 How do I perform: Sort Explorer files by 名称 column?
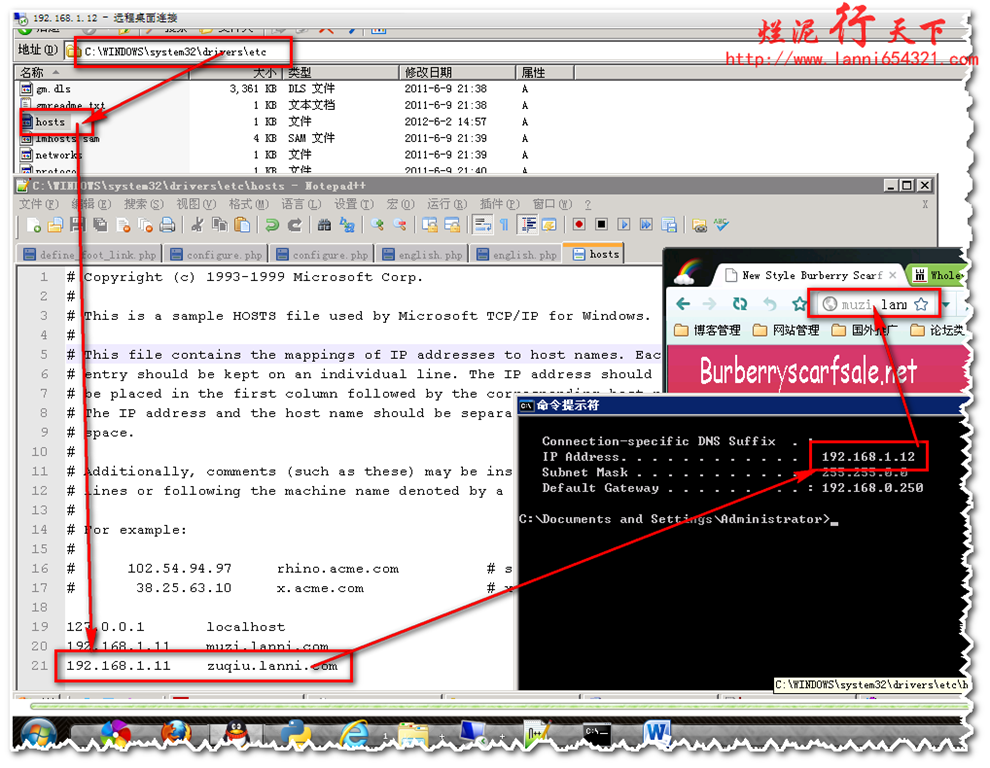(x=102, y=73)
